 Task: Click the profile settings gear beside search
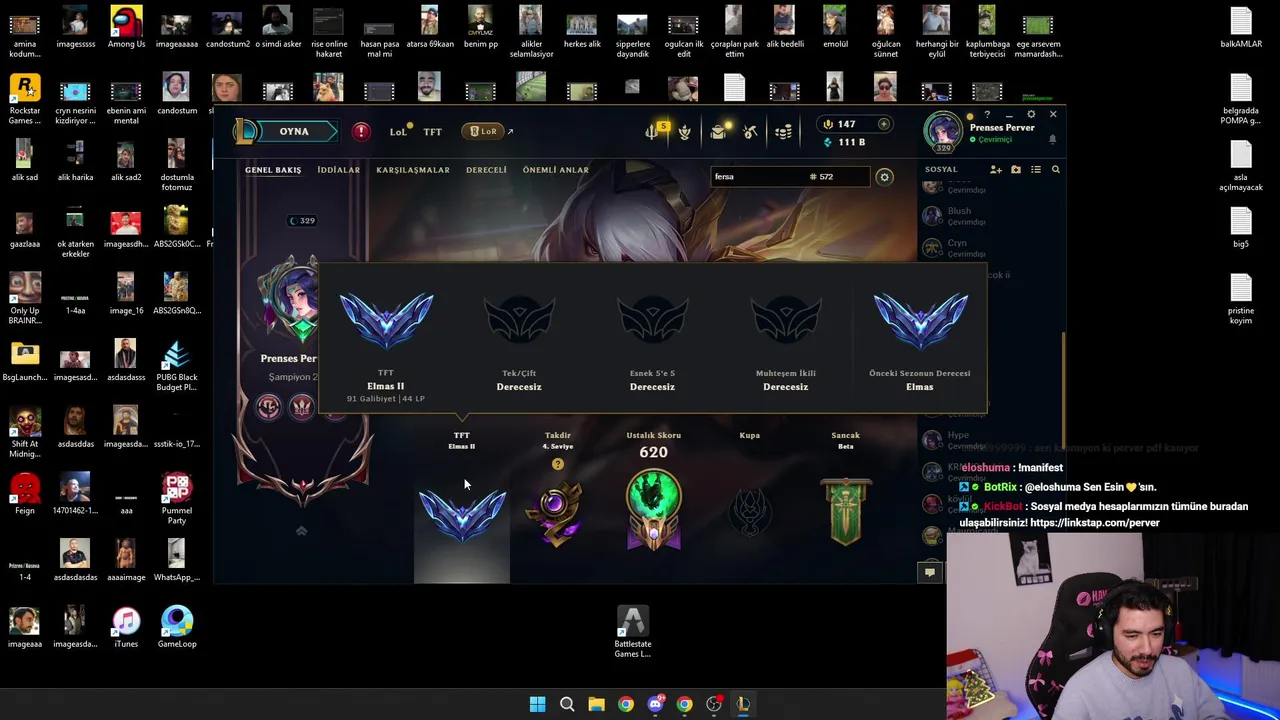pos(884,177)
